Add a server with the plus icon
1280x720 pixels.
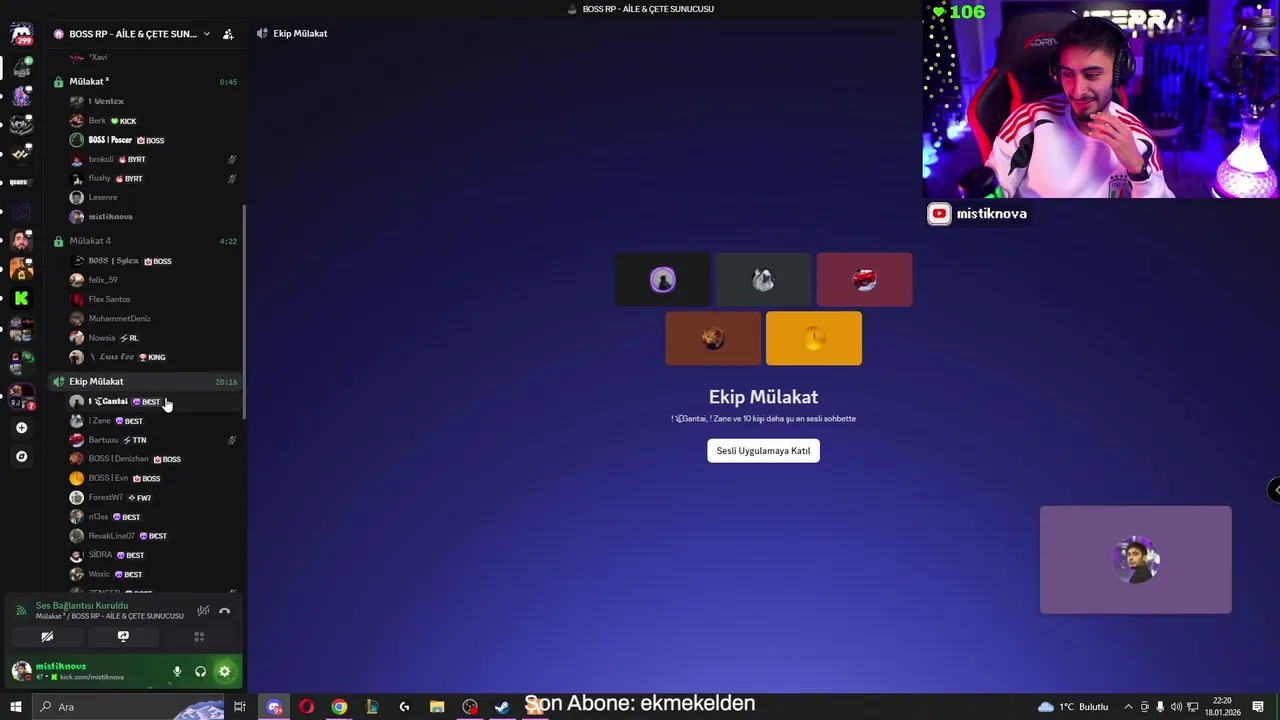[21, 428]
